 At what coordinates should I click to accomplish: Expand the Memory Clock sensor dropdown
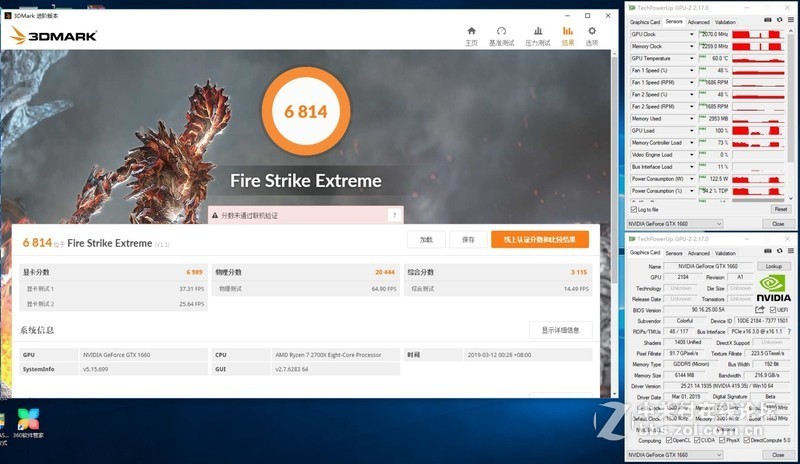692,46
